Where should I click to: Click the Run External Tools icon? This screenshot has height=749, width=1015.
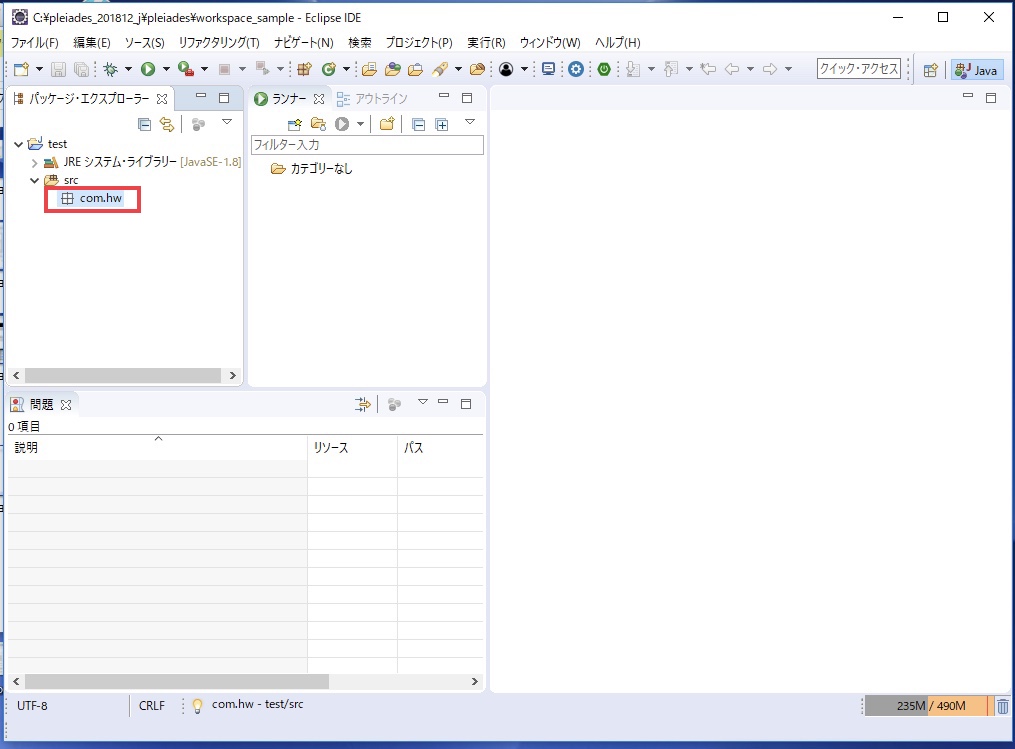(x=186, y=69)
